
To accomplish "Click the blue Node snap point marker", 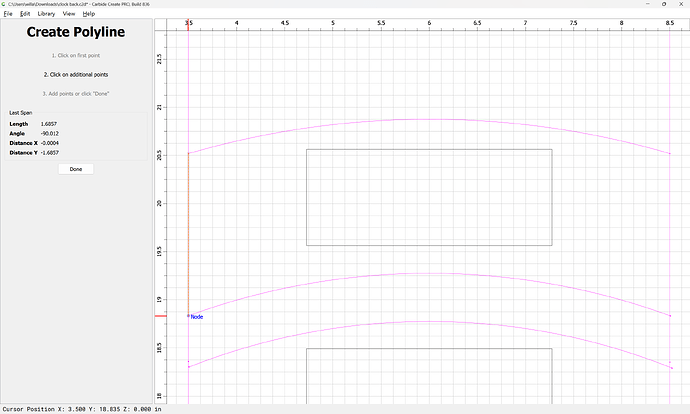I will coord(188,316).
